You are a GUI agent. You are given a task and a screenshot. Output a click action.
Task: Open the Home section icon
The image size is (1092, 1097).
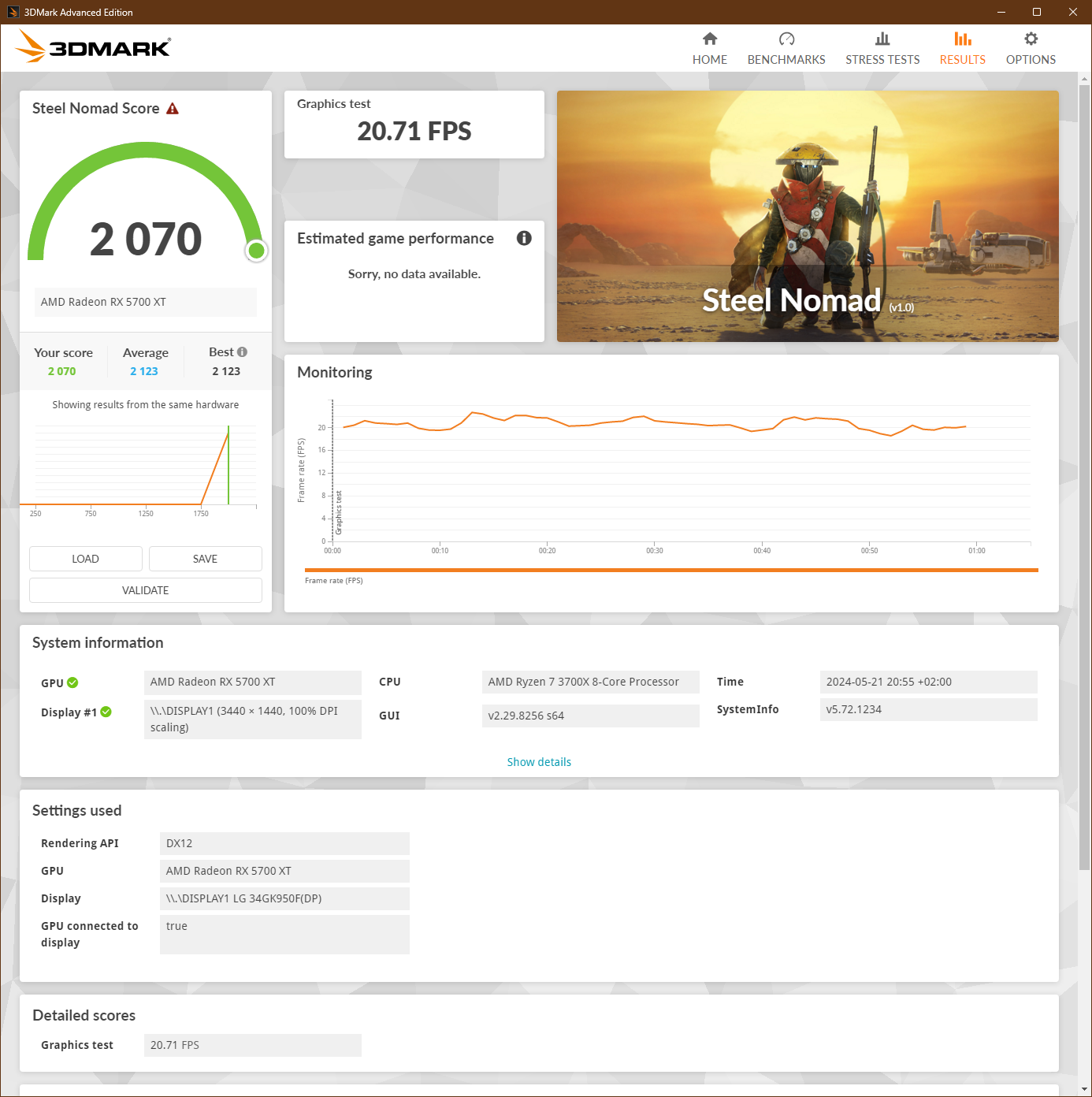point(710,39)
